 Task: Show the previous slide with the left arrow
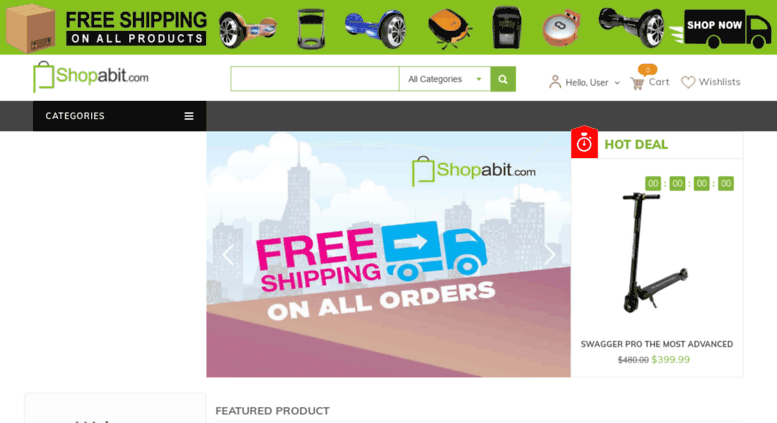point(228,255)
